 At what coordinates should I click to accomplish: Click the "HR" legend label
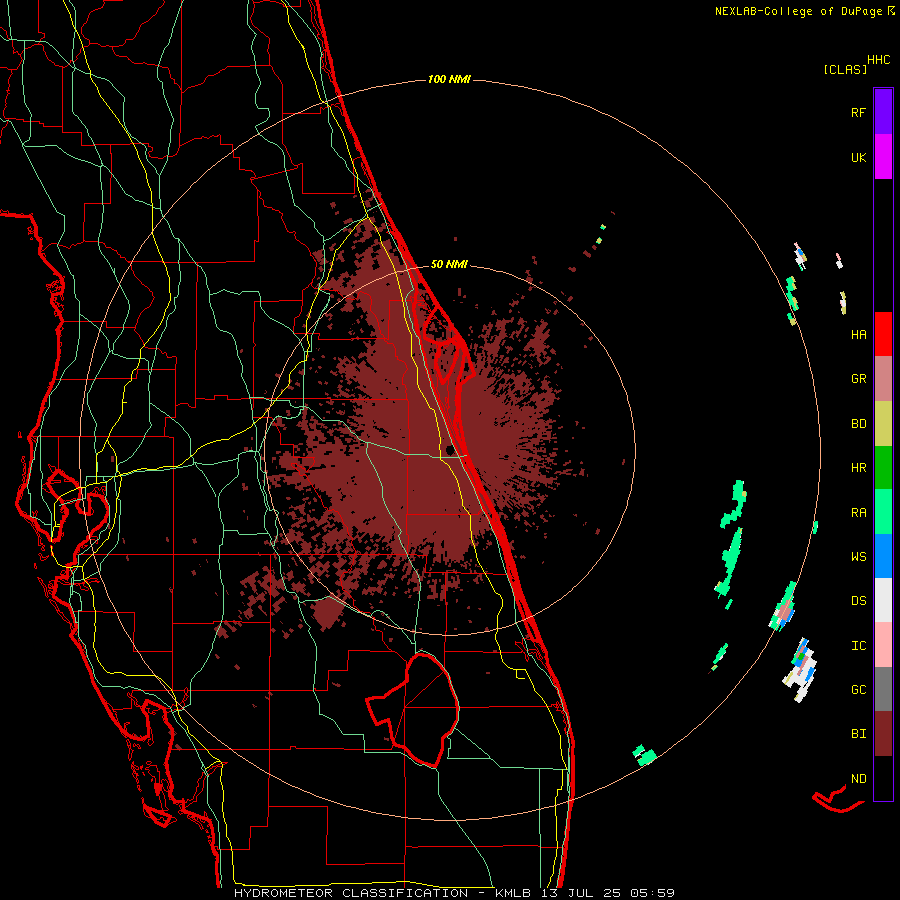[x=858, y=468]
